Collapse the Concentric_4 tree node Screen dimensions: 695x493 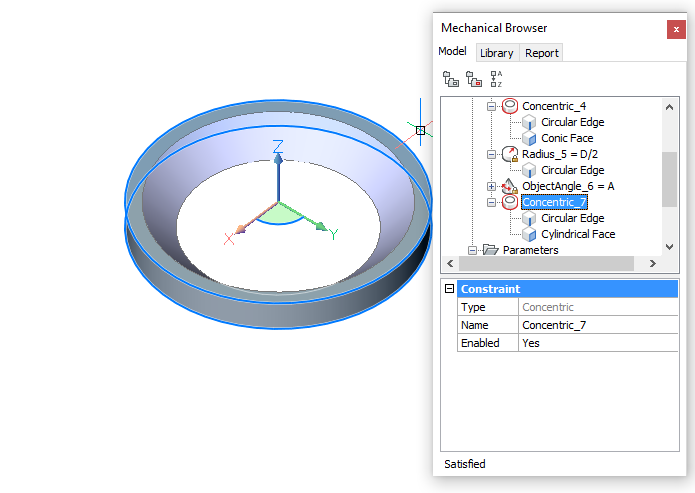(x=491, y=106)
